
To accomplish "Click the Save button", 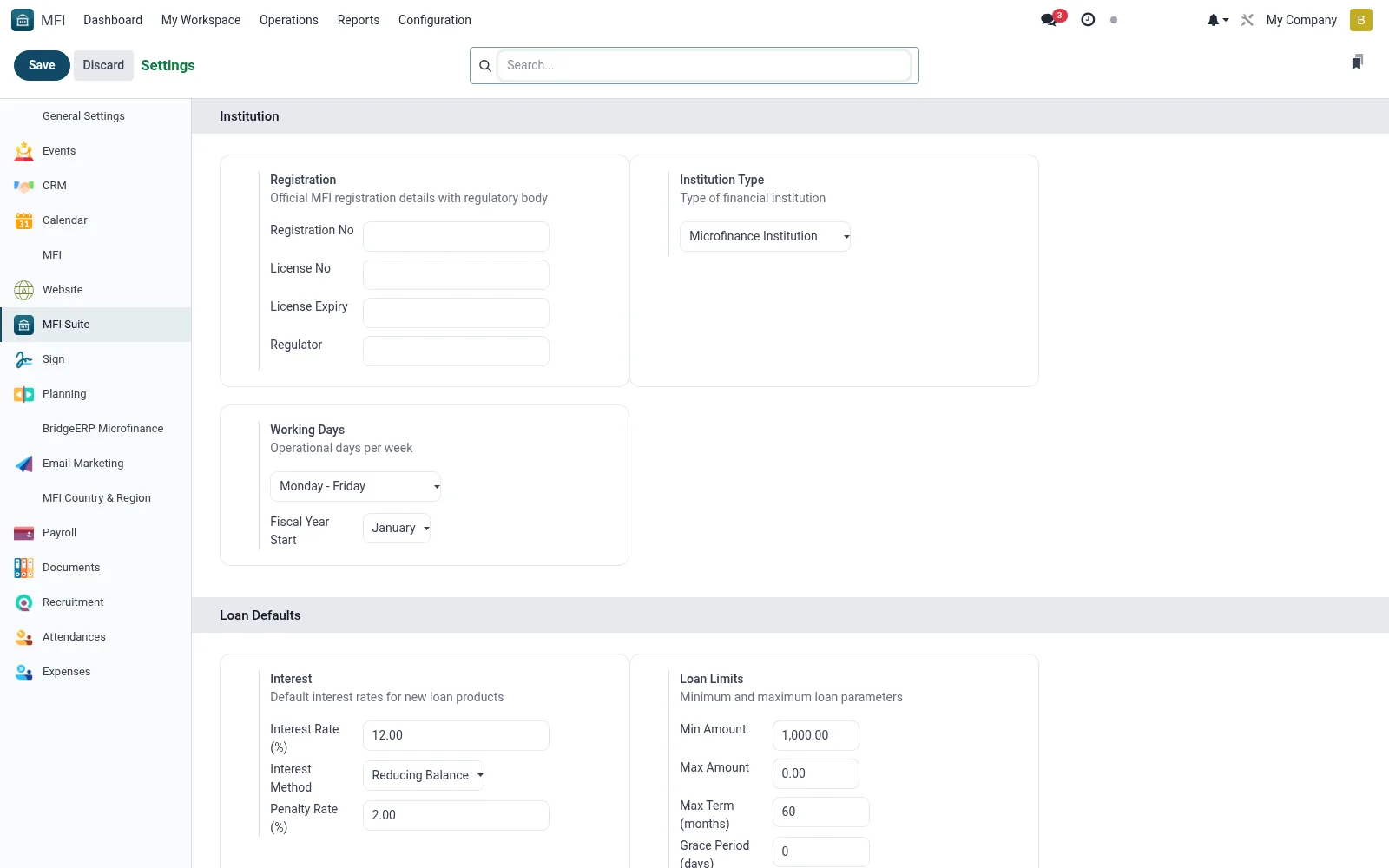I will [42, 65].
